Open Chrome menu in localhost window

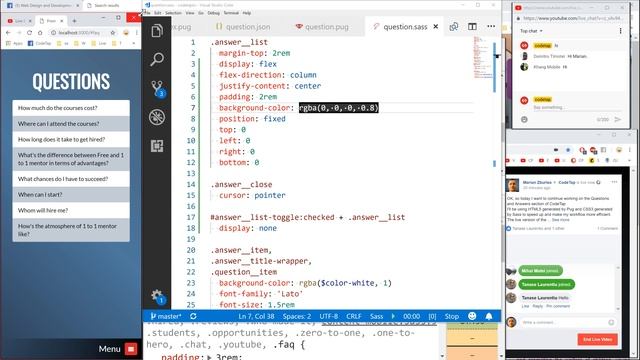137,33
